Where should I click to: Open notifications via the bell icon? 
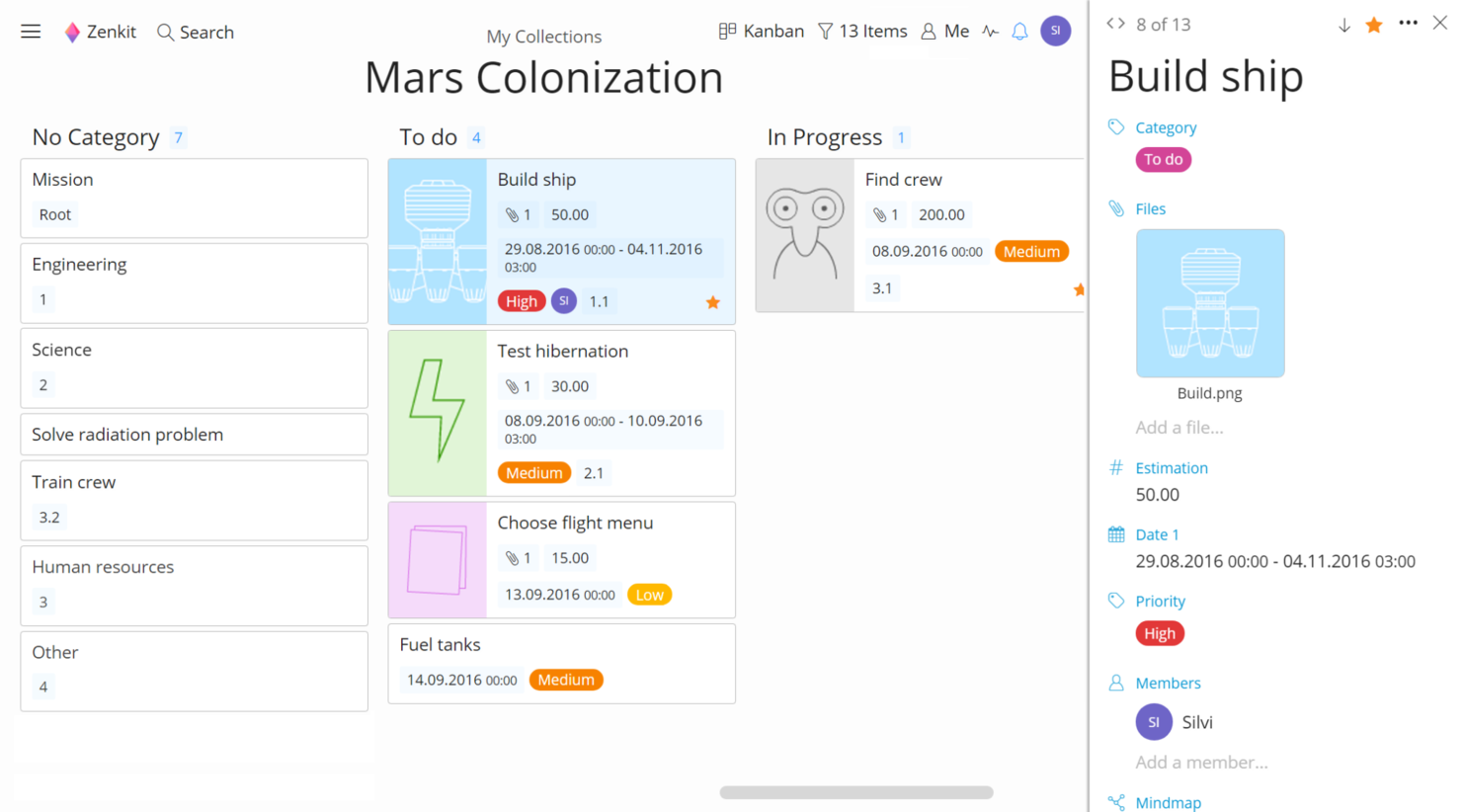(x=1018, y=31)
